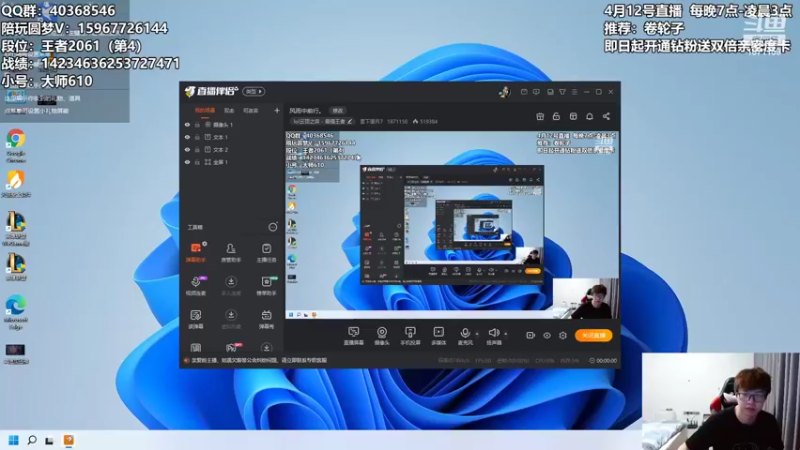
Task: Open the 弹幕助手 tool in the toolbox
Action: point(195,252)
